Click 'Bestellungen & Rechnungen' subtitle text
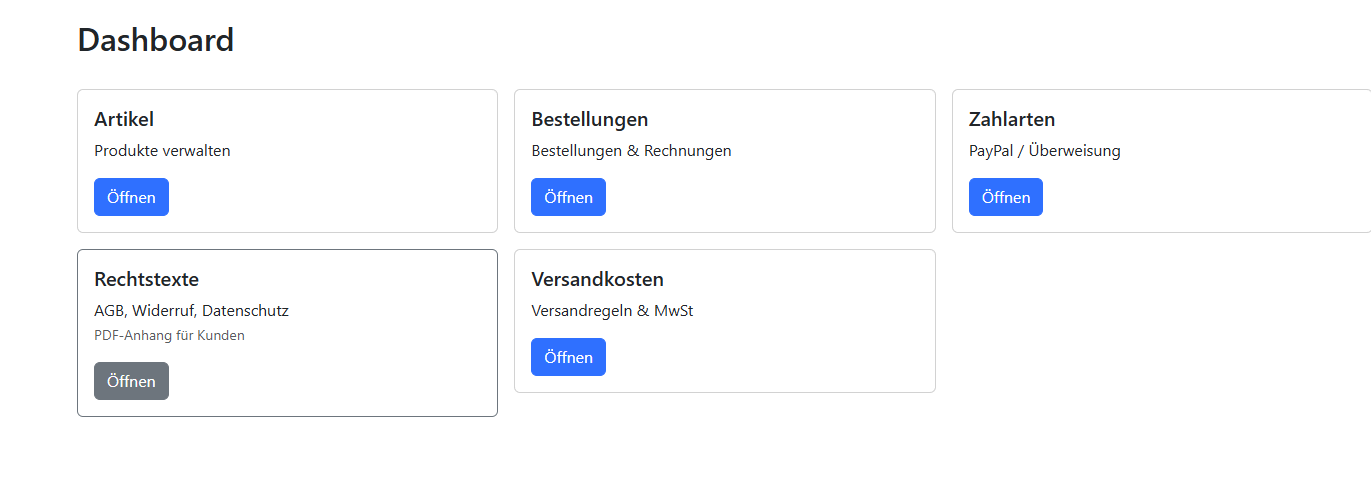This screenshot has height=497, width=1371. (631, 151)
